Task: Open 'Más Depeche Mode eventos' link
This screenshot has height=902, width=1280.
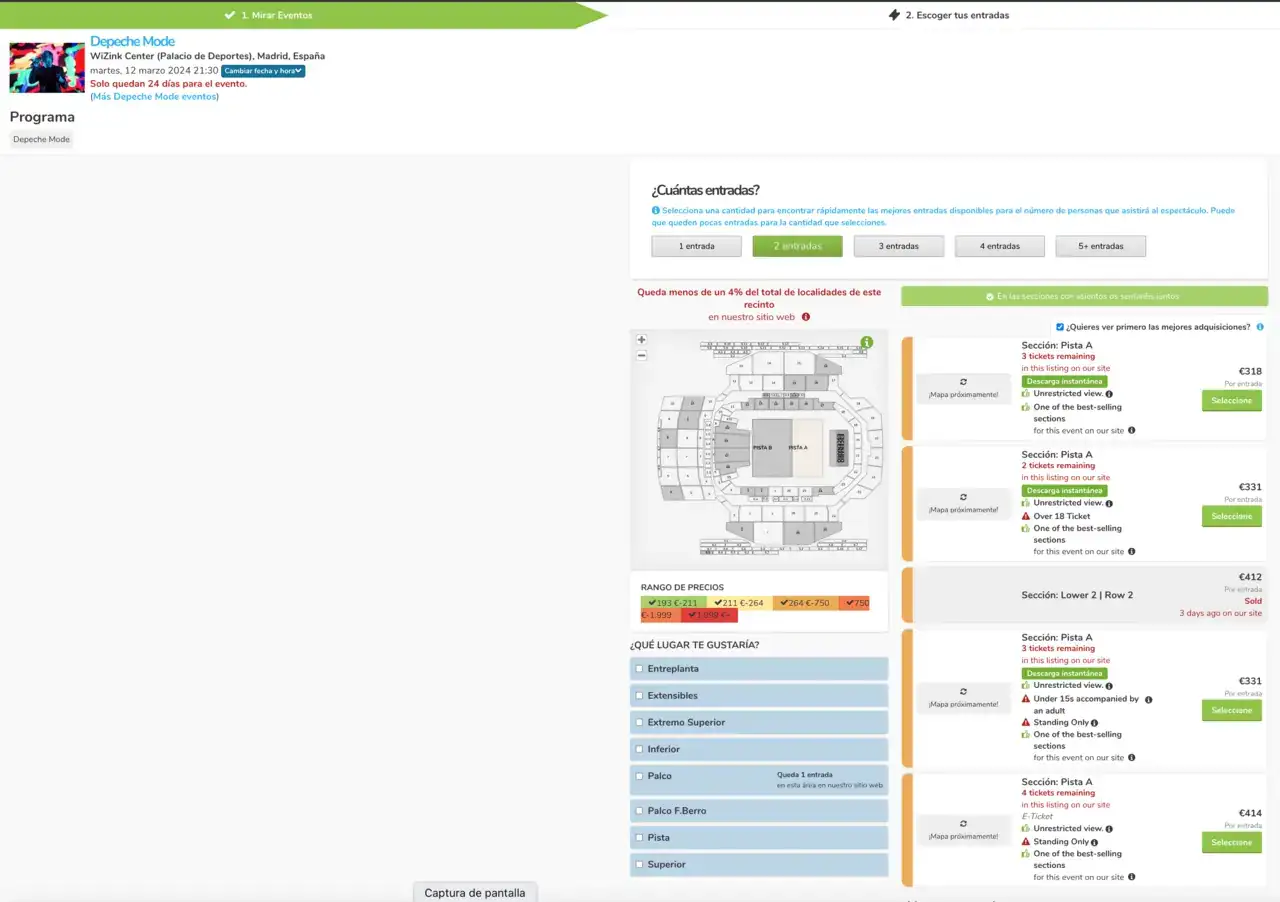Action: [155, 97]
